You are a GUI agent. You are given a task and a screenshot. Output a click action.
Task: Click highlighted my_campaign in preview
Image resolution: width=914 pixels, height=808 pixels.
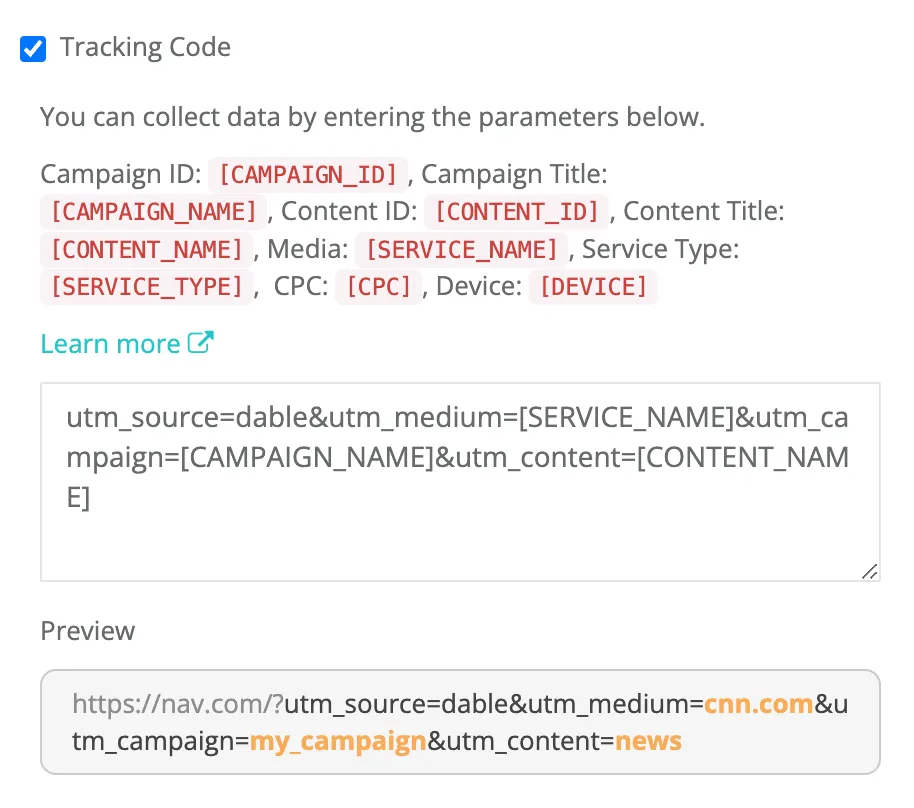[x=338, y=742]
